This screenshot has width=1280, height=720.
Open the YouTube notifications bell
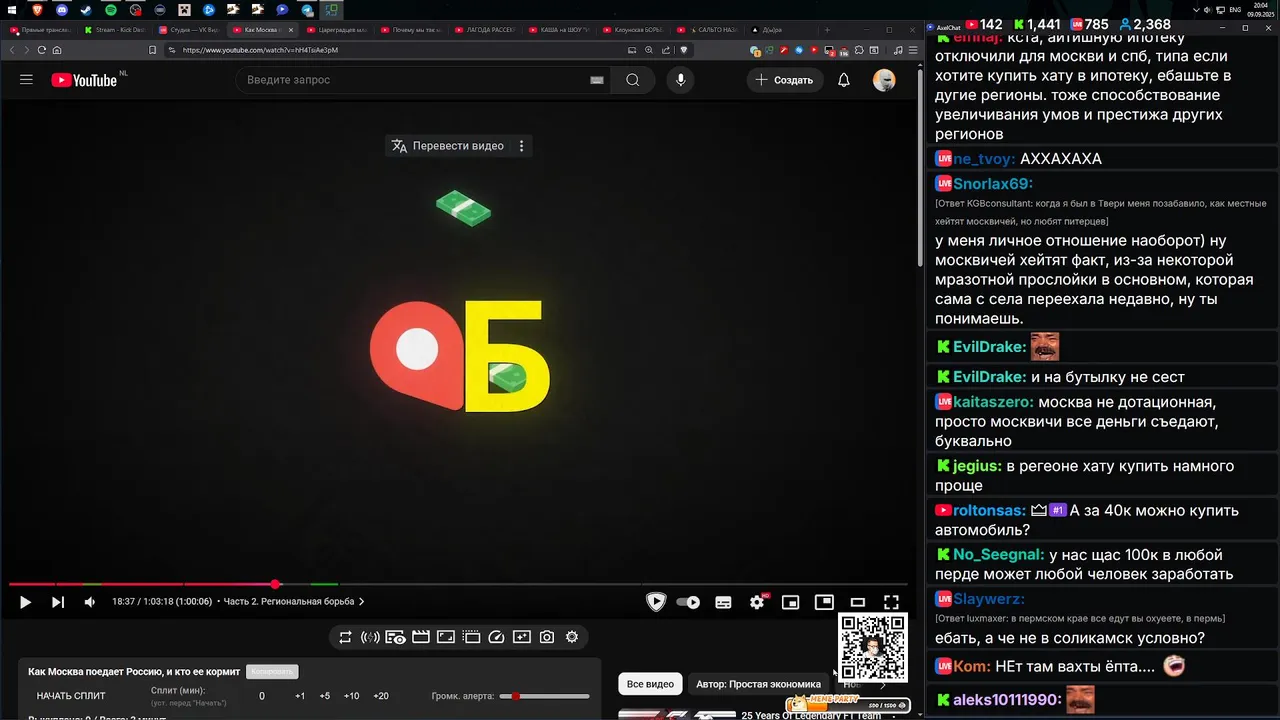[843, 80]
